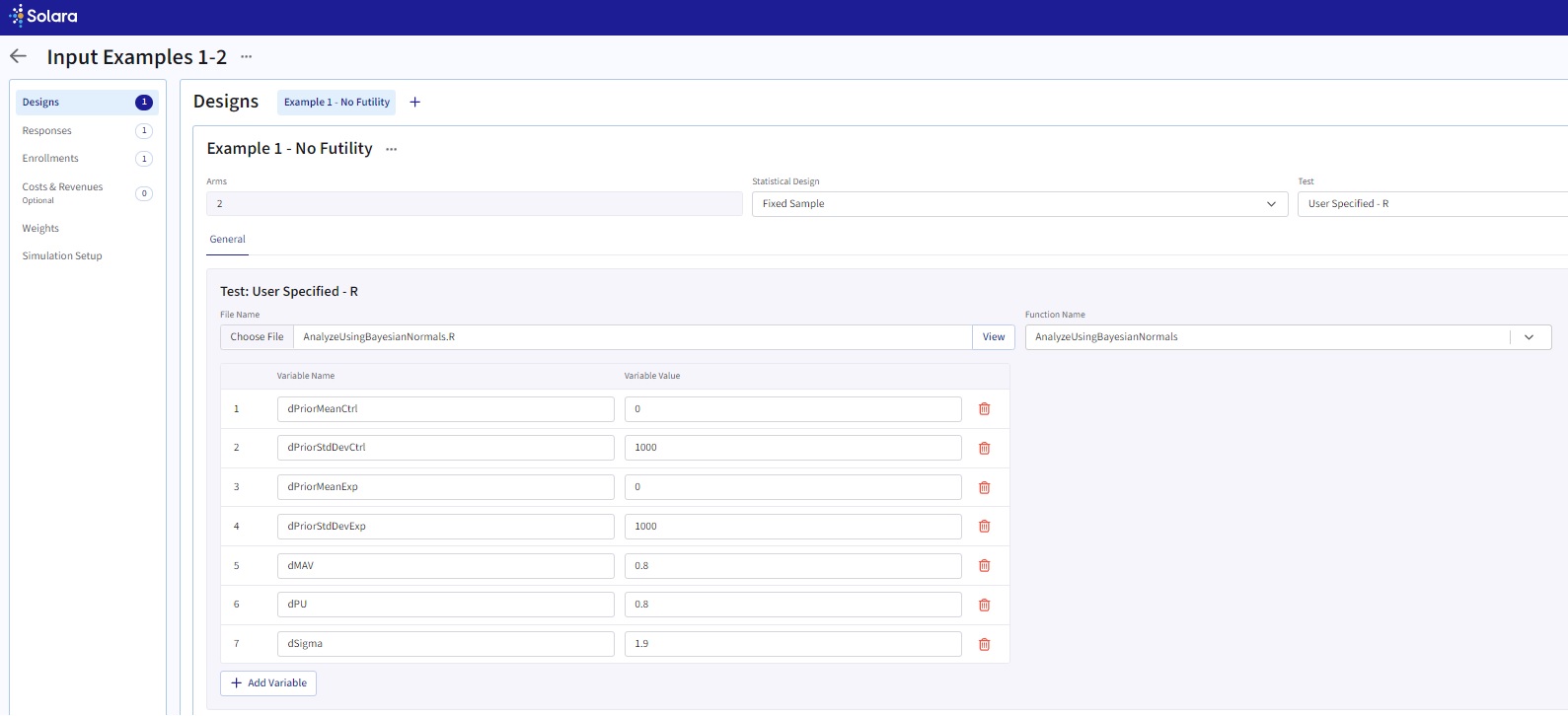Delete the dPriorStdDevCtrl variable row

click(x=984, y=448)
